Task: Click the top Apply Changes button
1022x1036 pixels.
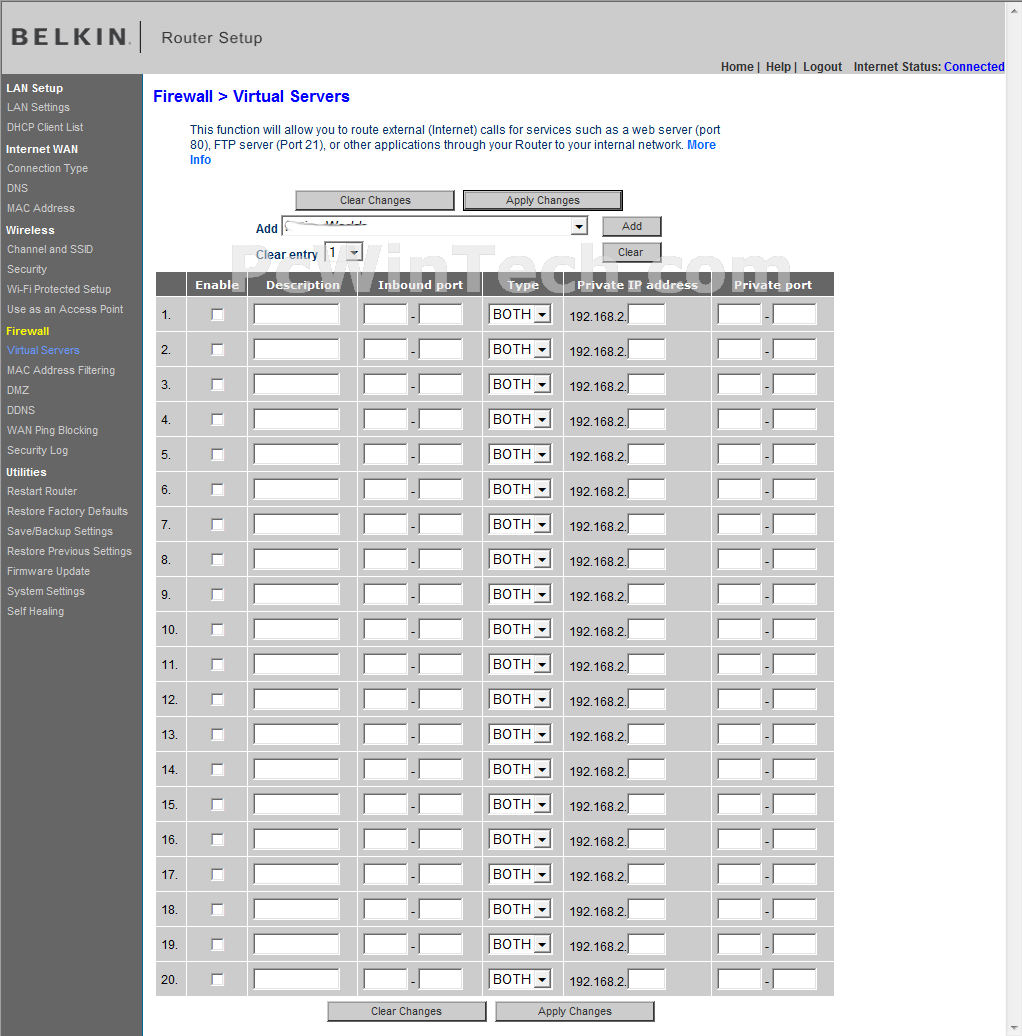Action: [x=542, y=200]
